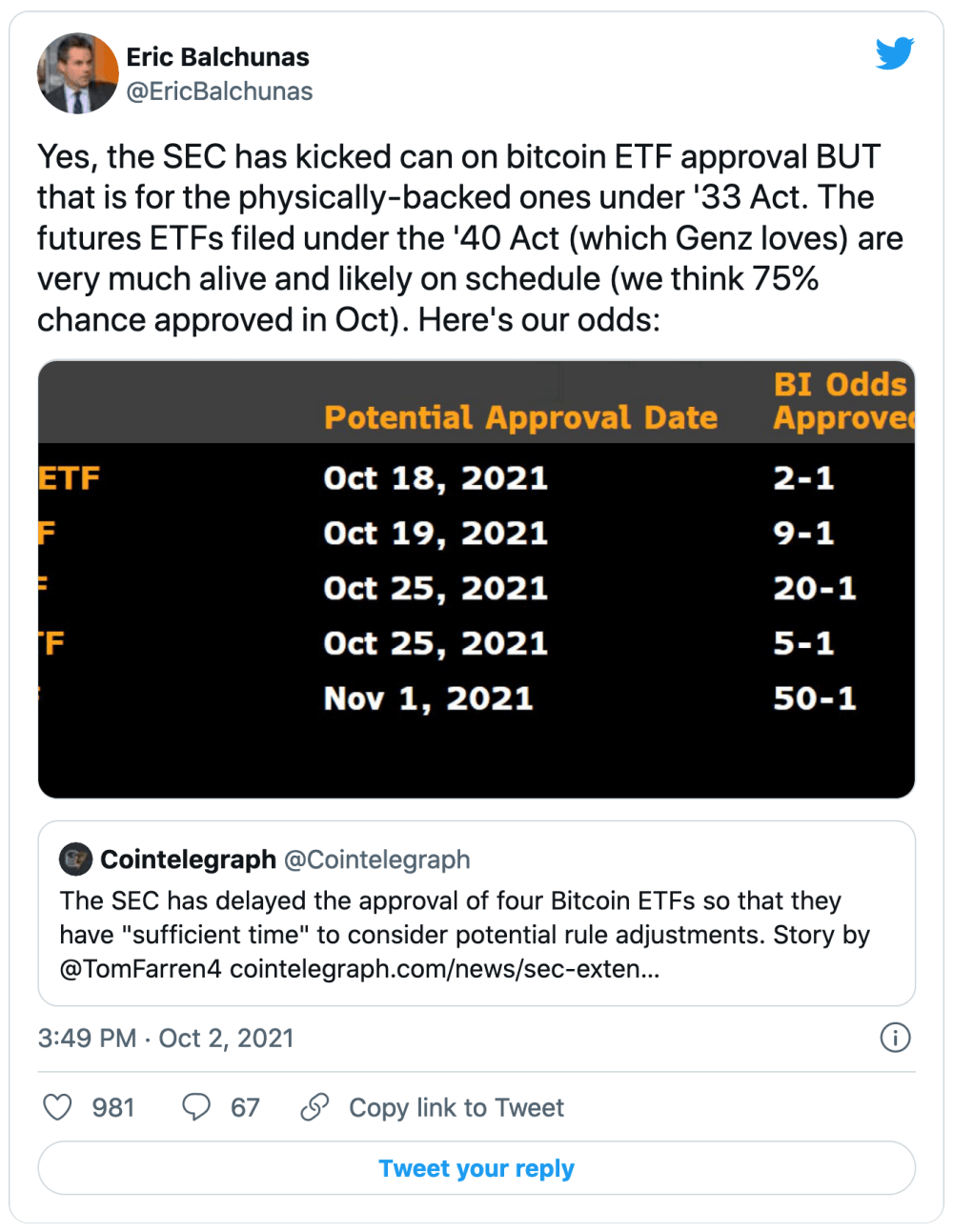953x1232 pixels.
Task: Click the 3:49 PM Oct 2, 2021 timestamp
Action: [166, 1038]
